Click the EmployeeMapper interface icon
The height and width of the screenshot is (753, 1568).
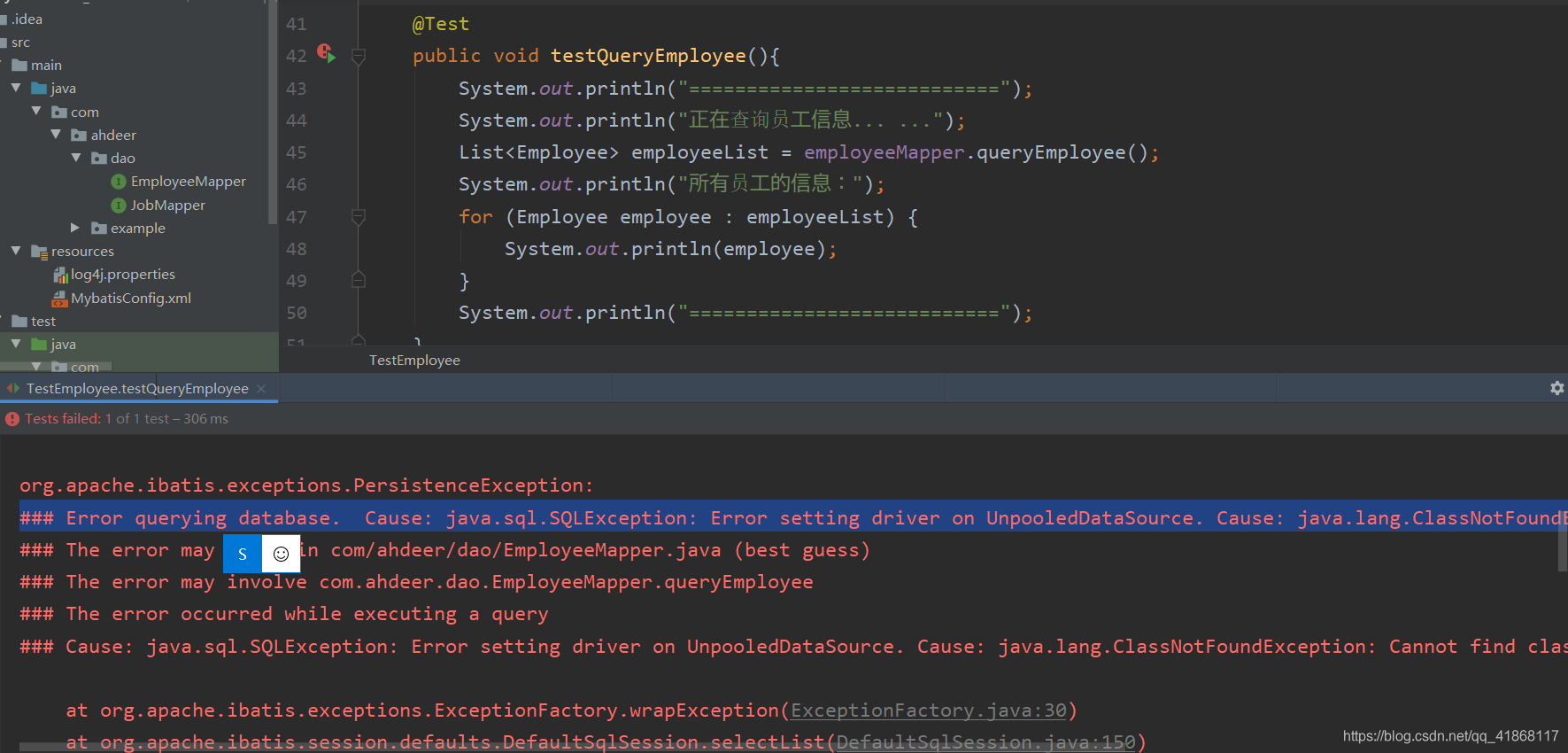[119, 182]
